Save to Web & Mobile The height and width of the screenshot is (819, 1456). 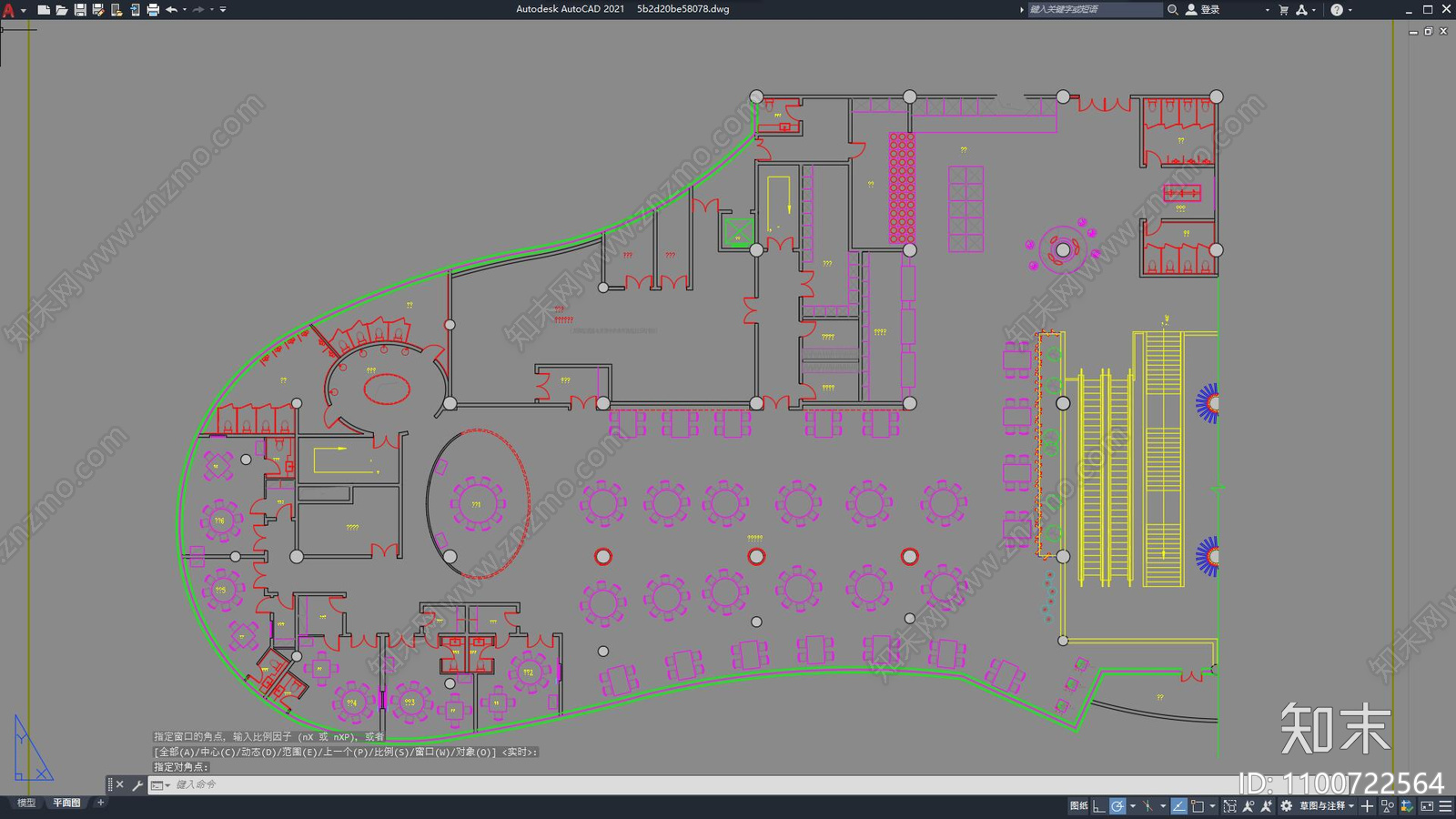(x=135, y=10)
